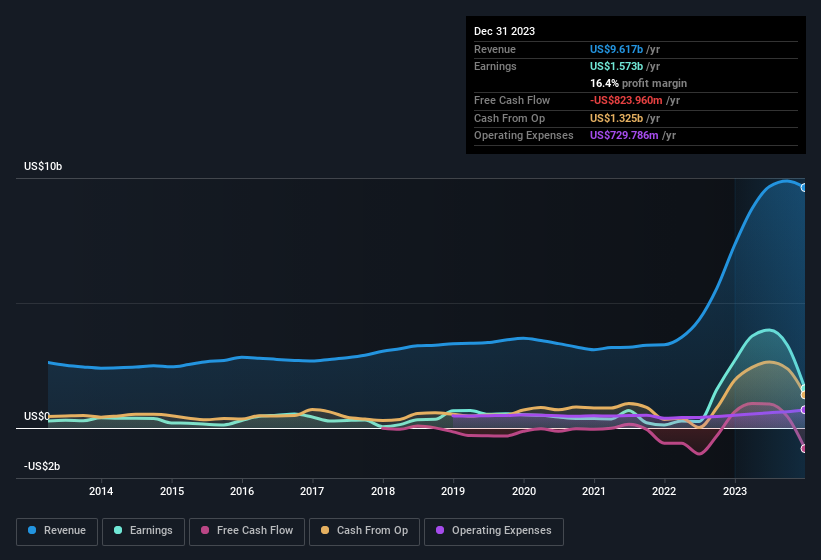This screenshot has width=821, height=560.
Task: Toggle the Earnings legend button
Action: [143, 531]
